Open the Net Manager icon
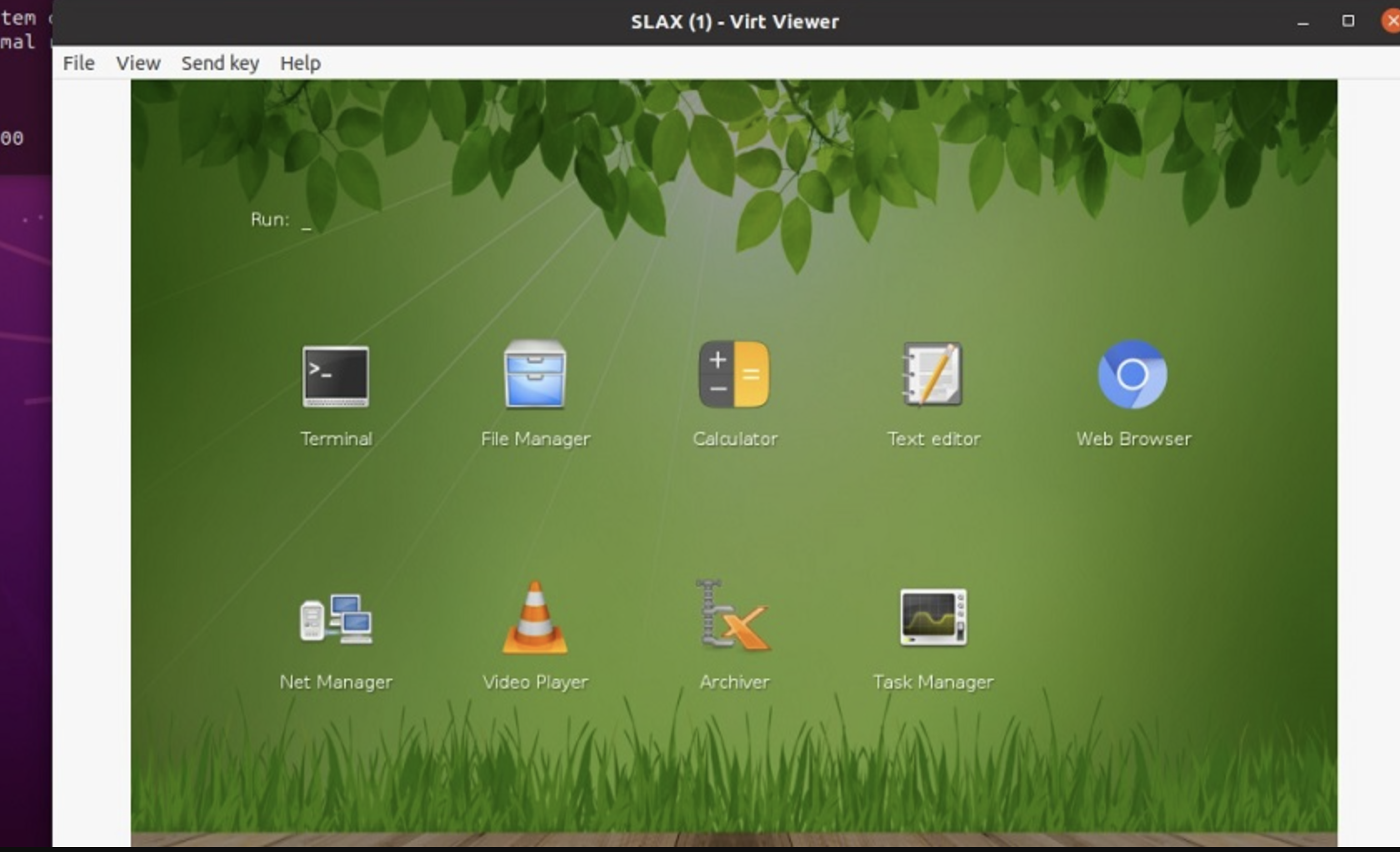 point(336,618)
